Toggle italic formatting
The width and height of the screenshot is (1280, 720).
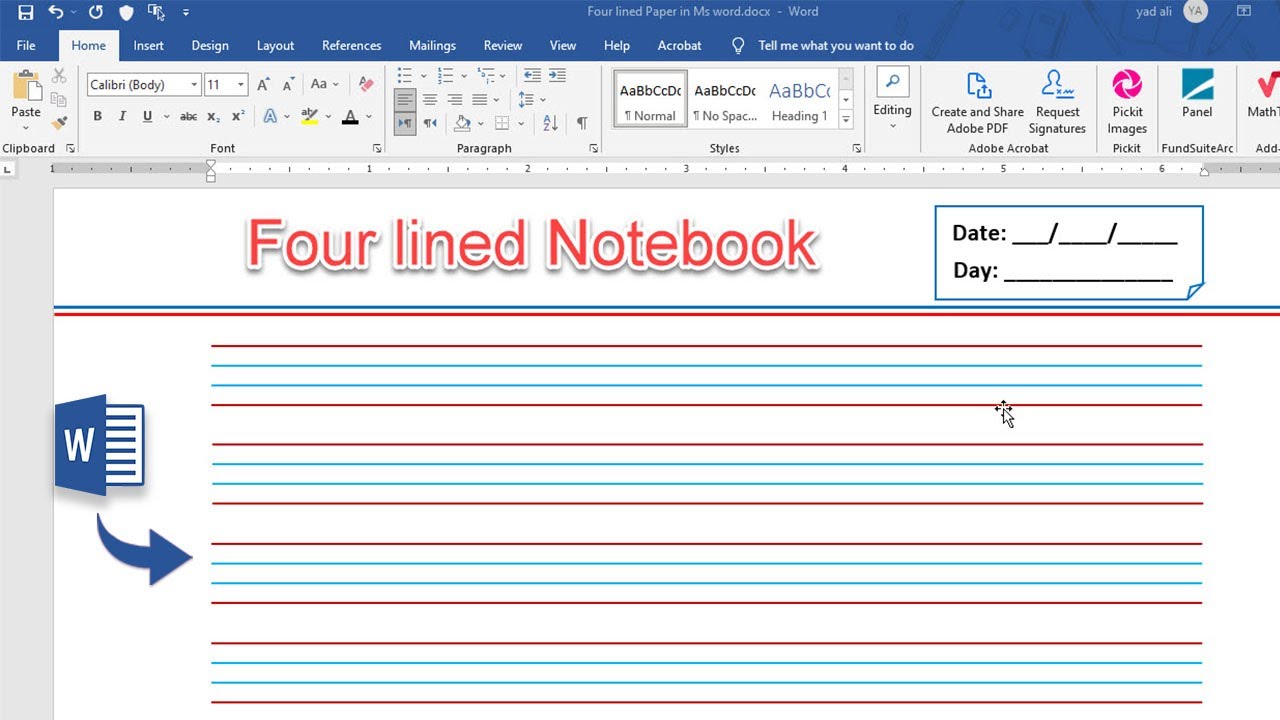pyautogui.click(x=122, y=117)
